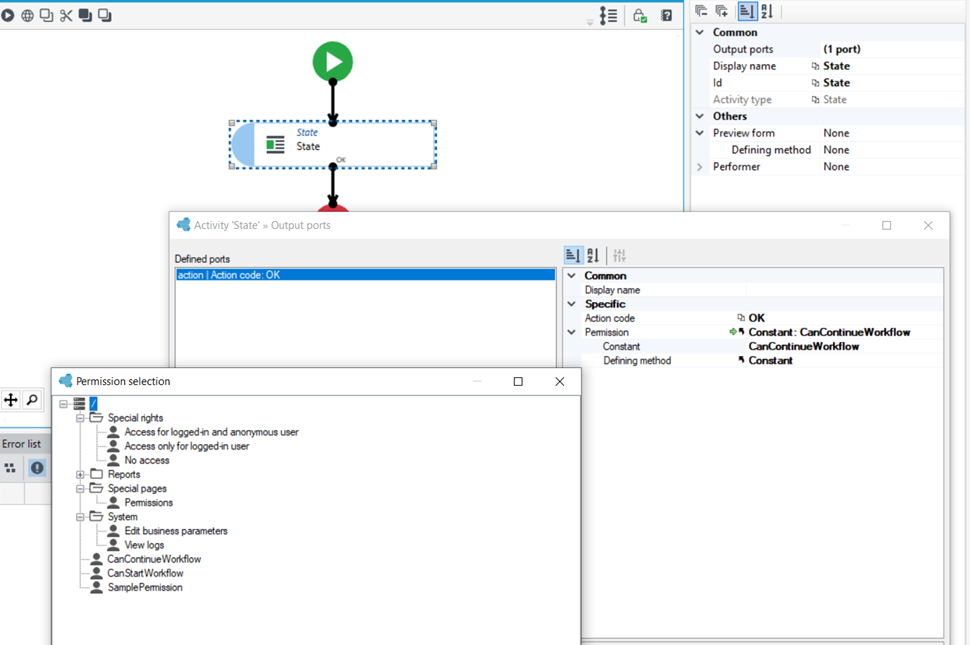Click the green start node on the canvas
Screen dimensions: 970x645
(333, 61)
